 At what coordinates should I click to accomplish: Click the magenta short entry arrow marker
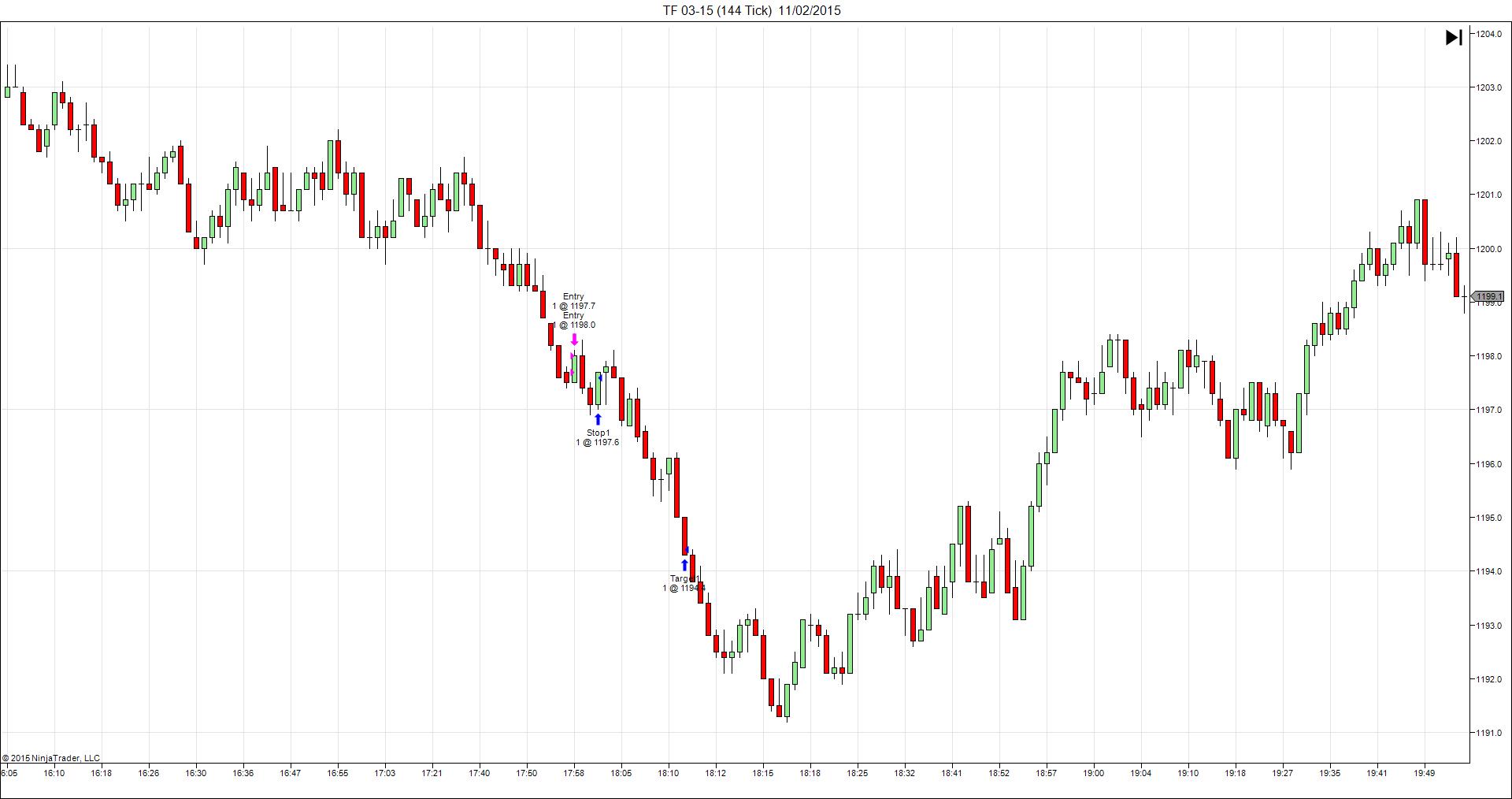point(574,340)
